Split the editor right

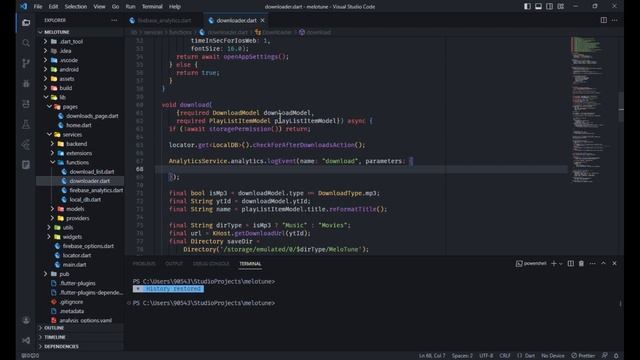click(603, 20)
